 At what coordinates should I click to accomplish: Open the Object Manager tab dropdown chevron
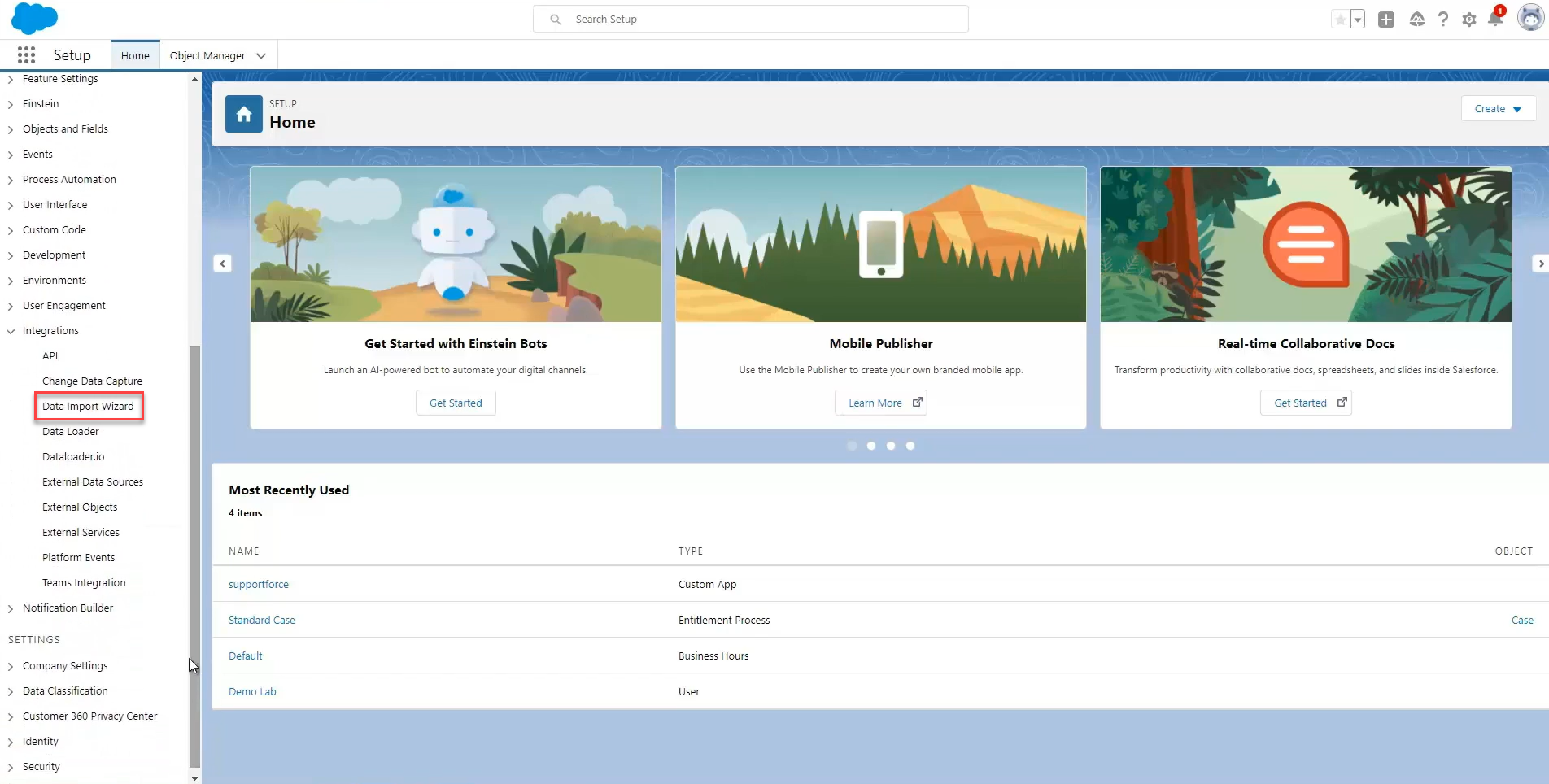point(261,55)
